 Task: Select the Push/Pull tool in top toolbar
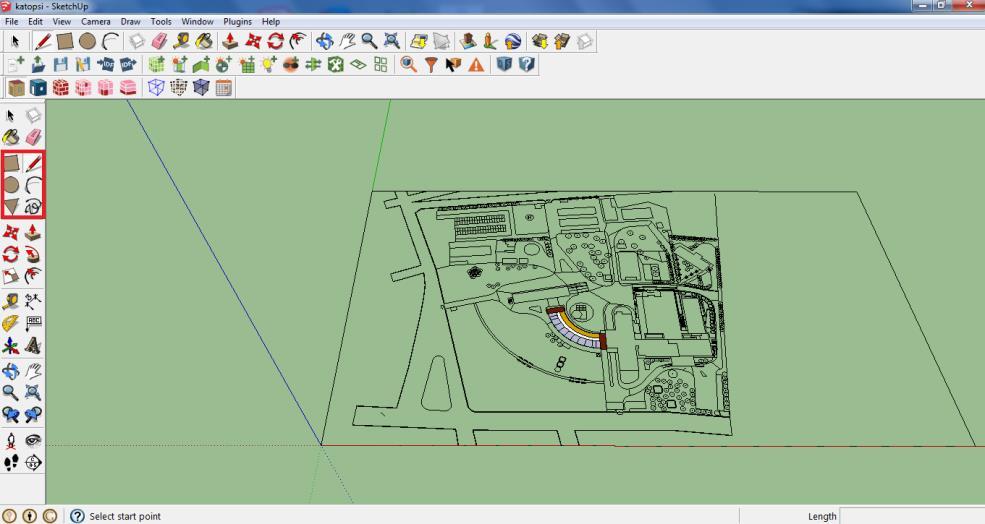[231, 41]
